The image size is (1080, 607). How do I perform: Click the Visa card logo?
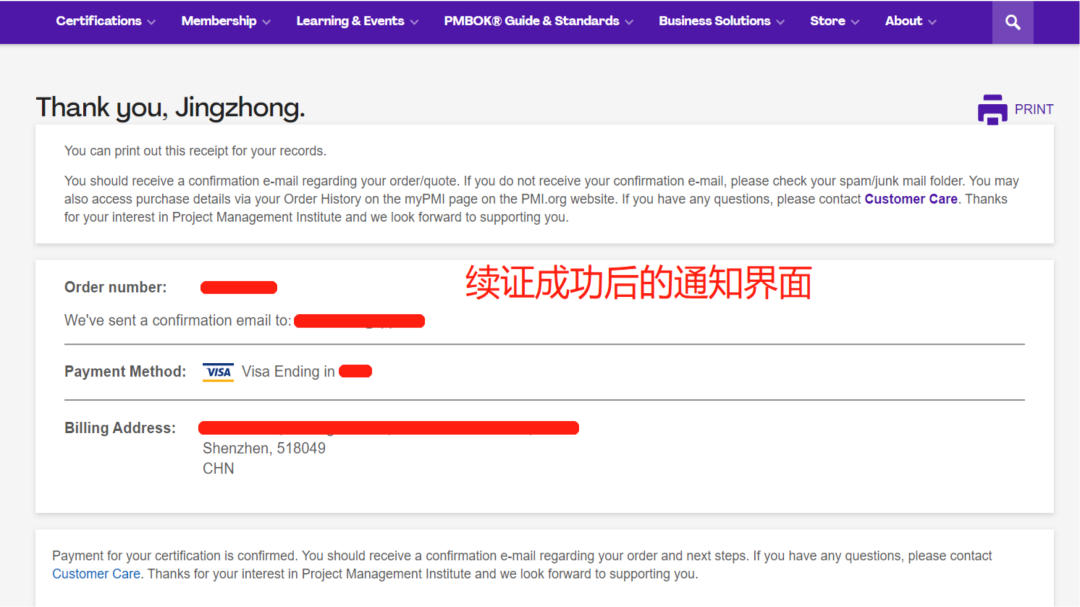coord(218,372)
